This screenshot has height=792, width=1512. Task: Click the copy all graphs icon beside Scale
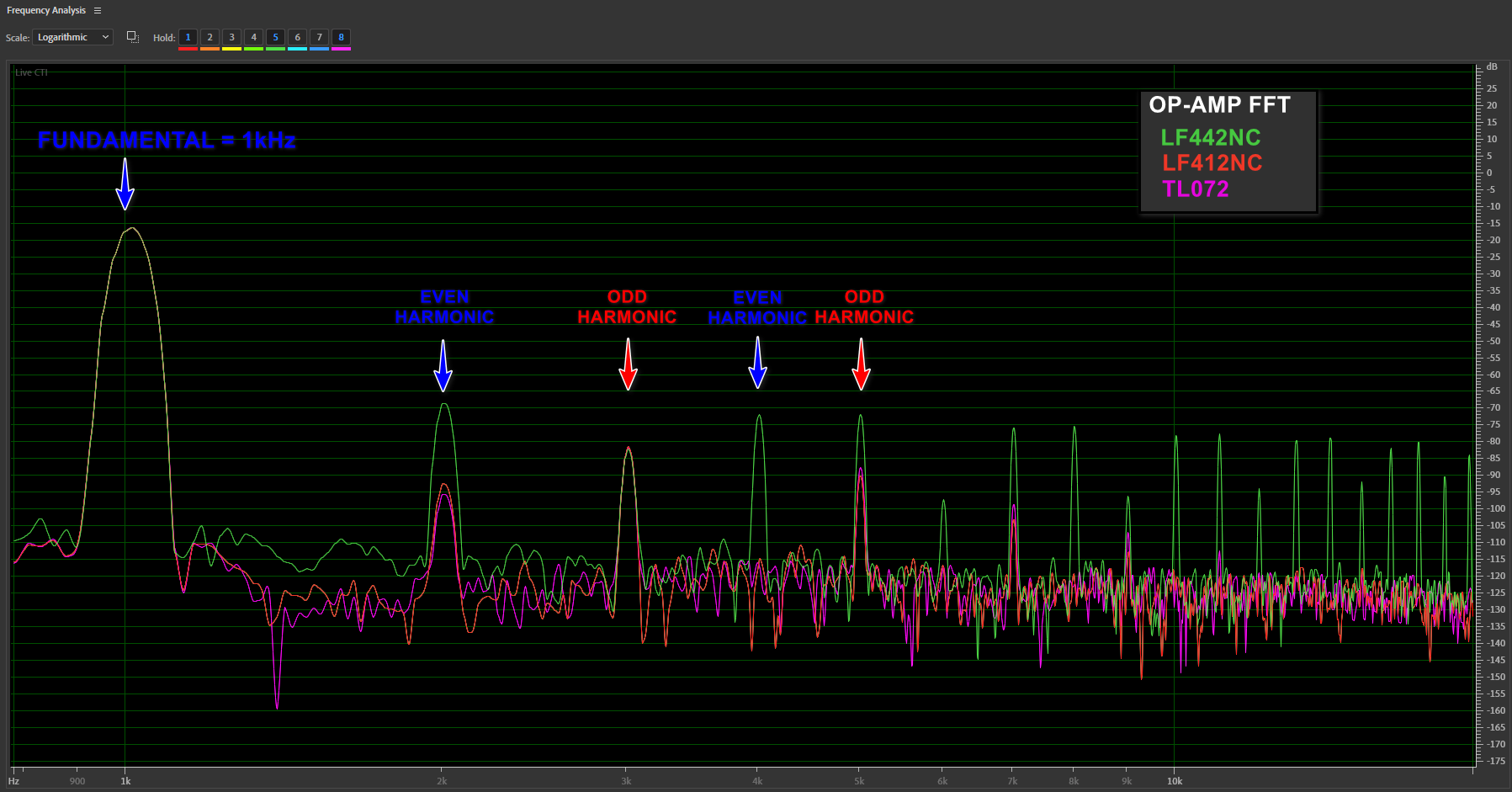pyautogui.click(x=133, y=37)
